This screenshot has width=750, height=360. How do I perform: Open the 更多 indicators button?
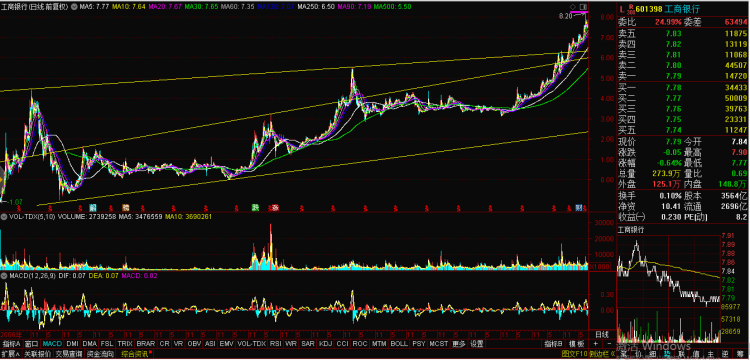coord(459,344)
